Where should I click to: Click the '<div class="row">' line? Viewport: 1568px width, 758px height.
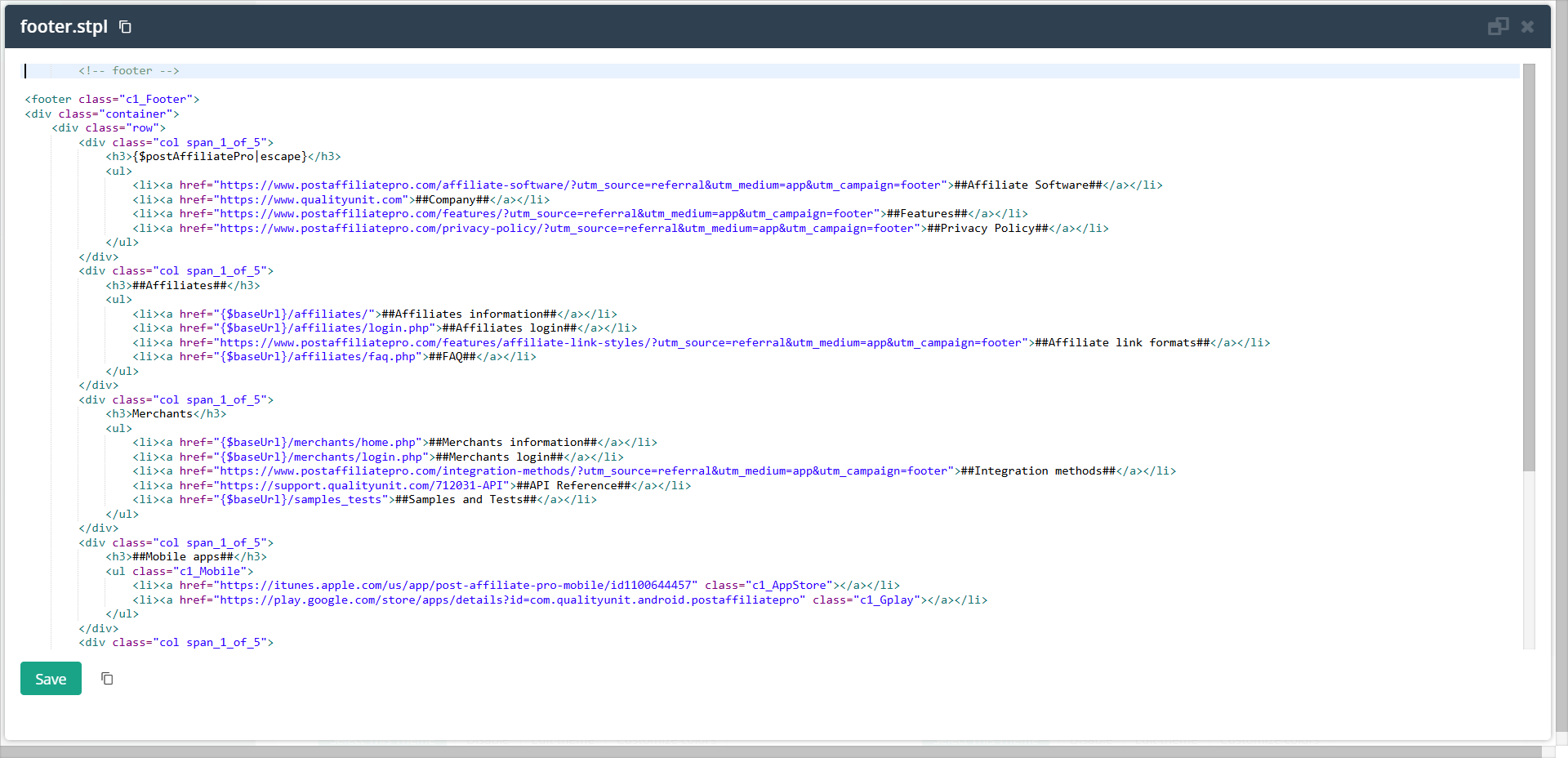[109, 128]
